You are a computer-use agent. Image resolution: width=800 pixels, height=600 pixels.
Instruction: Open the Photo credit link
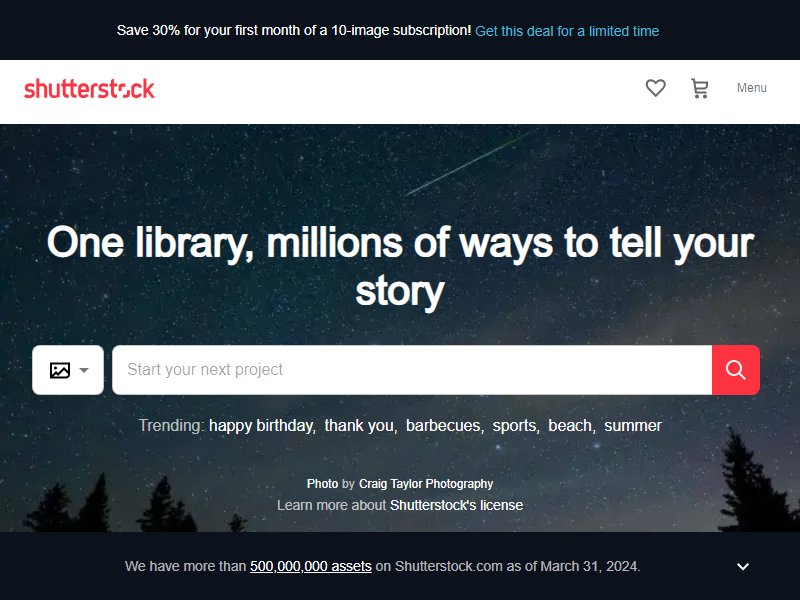click(x=322, y=484)
